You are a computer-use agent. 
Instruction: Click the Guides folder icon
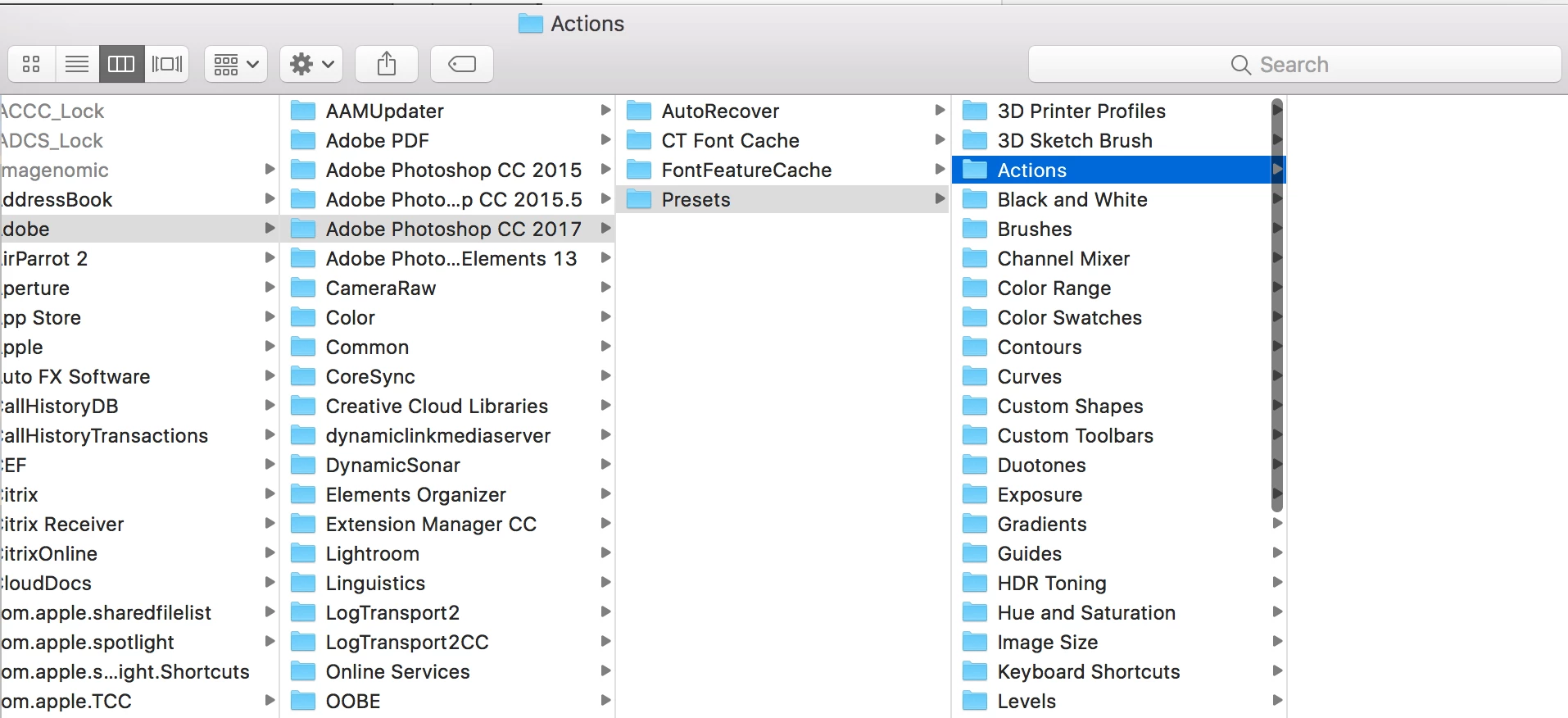point(975,553)
